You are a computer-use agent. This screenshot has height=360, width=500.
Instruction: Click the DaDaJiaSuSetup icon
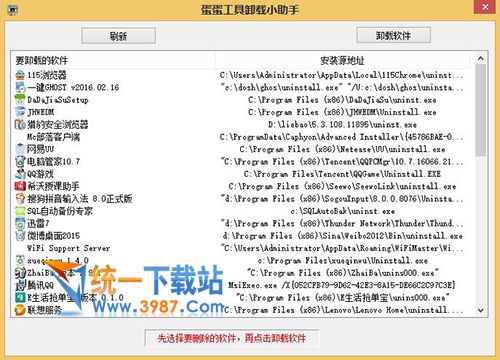(x=20, y=99)
